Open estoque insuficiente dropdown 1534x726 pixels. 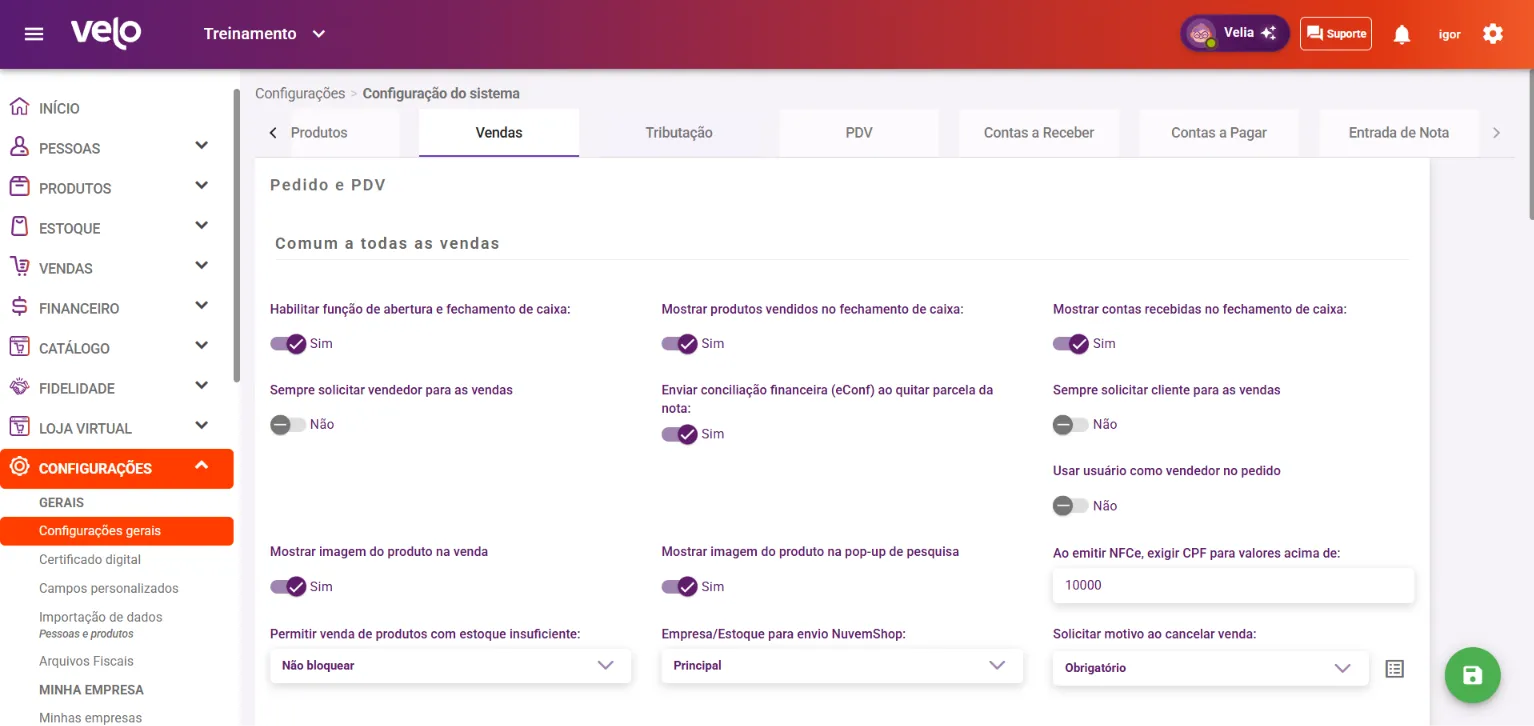[x=450, y=666]
